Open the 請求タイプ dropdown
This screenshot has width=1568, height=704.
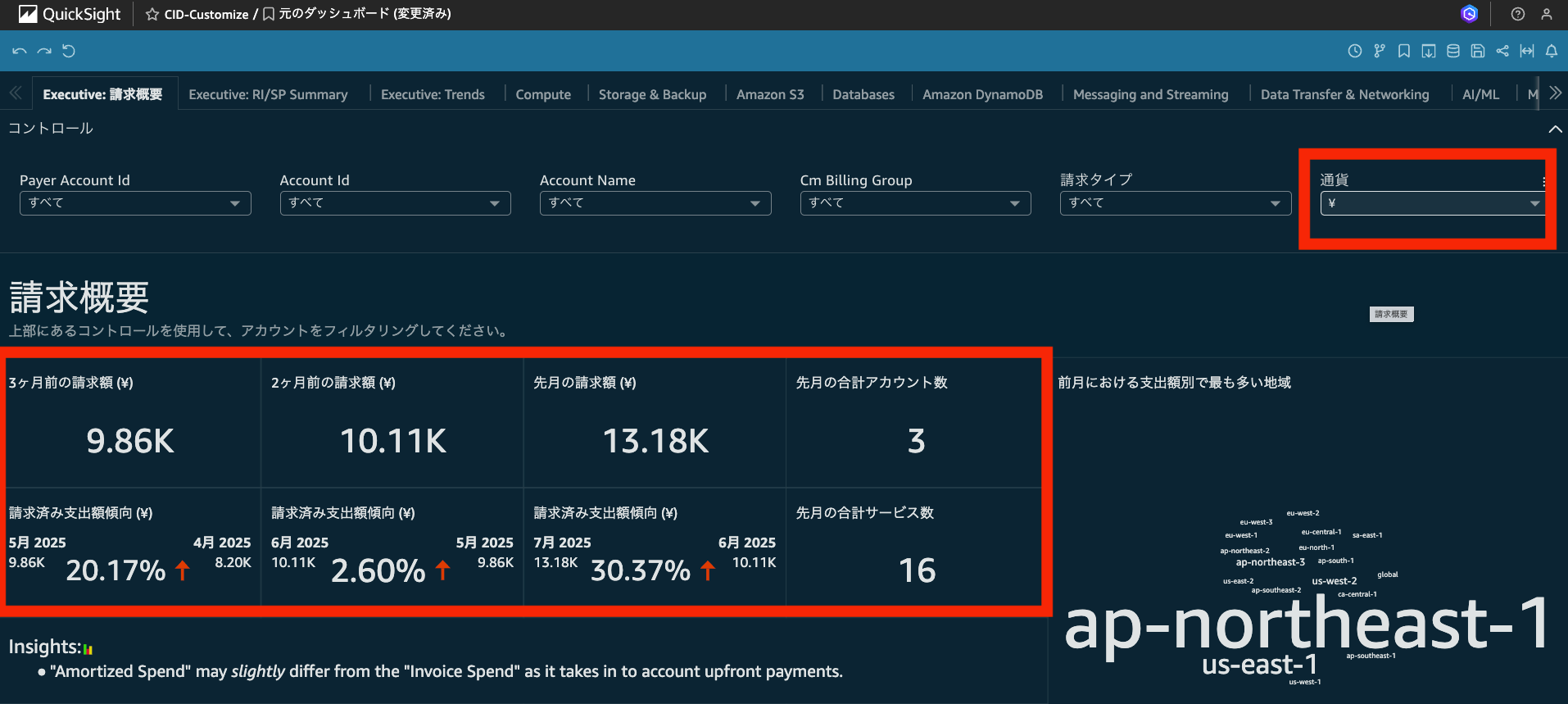click(x=1176, y=203)
